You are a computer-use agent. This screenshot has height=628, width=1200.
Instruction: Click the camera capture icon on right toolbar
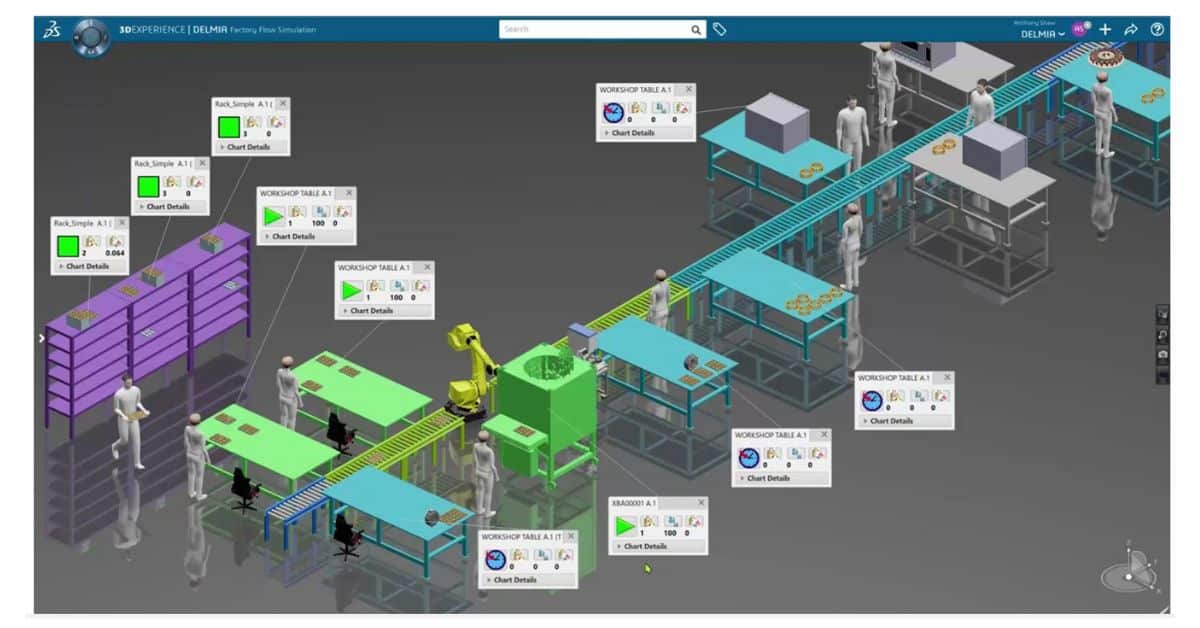click(x=1163, y=353)
